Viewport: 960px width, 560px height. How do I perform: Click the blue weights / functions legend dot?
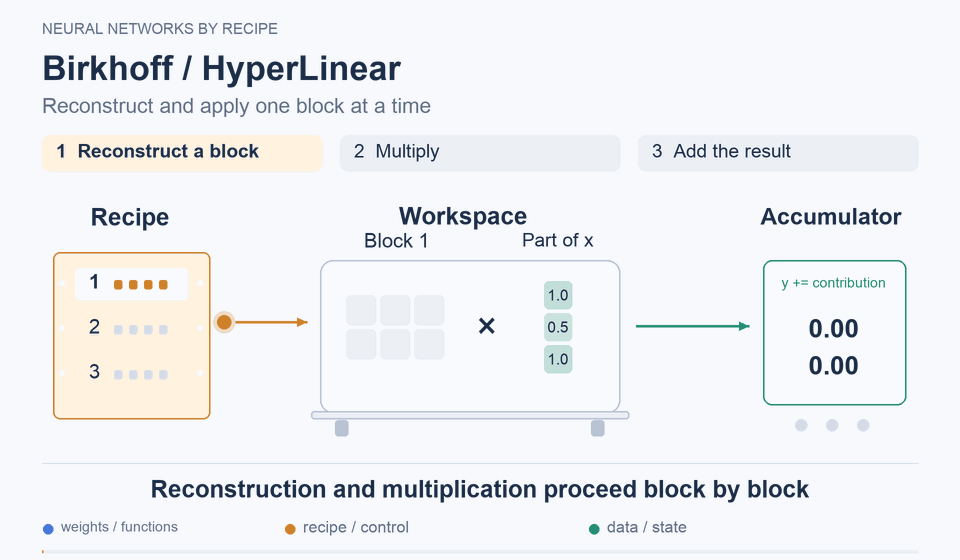pyautogui.click(x=48, y=529)
